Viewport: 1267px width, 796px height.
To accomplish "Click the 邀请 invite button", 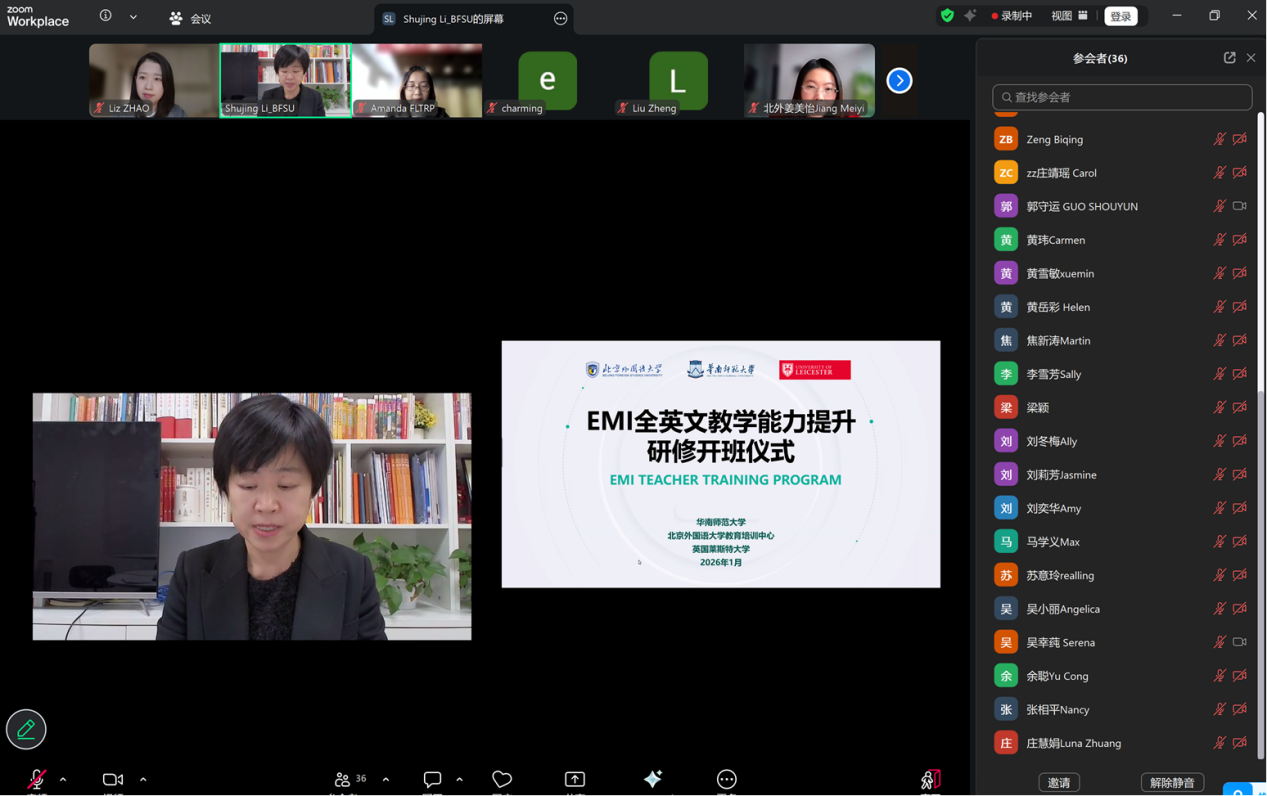I will 1059,782.
